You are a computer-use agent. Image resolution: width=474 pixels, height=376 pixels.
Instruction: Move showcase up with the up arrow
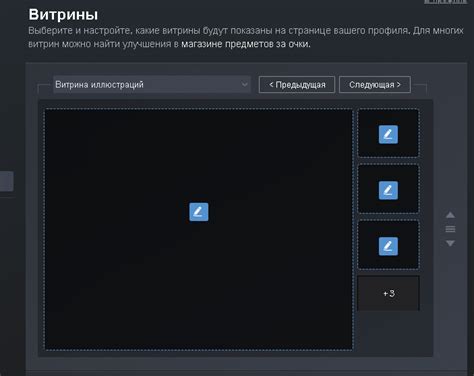pyautogui.click(x=450, y=215)
